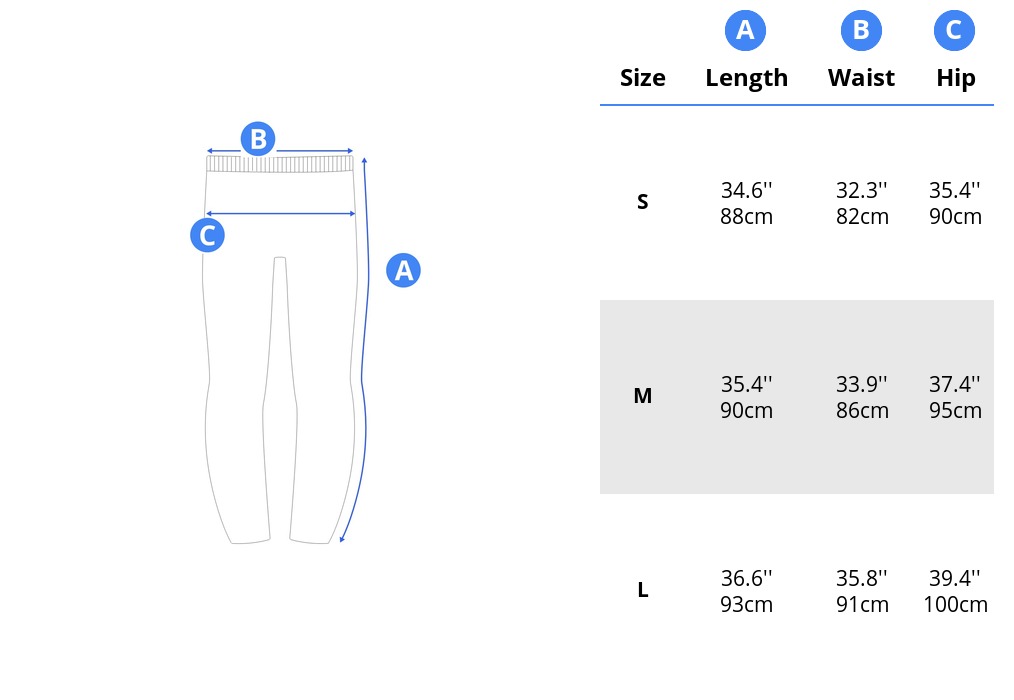Viewport: 1014px width, 700px height.
Task: Click the 82cm waist value for size S
Action: coord(862,216)
